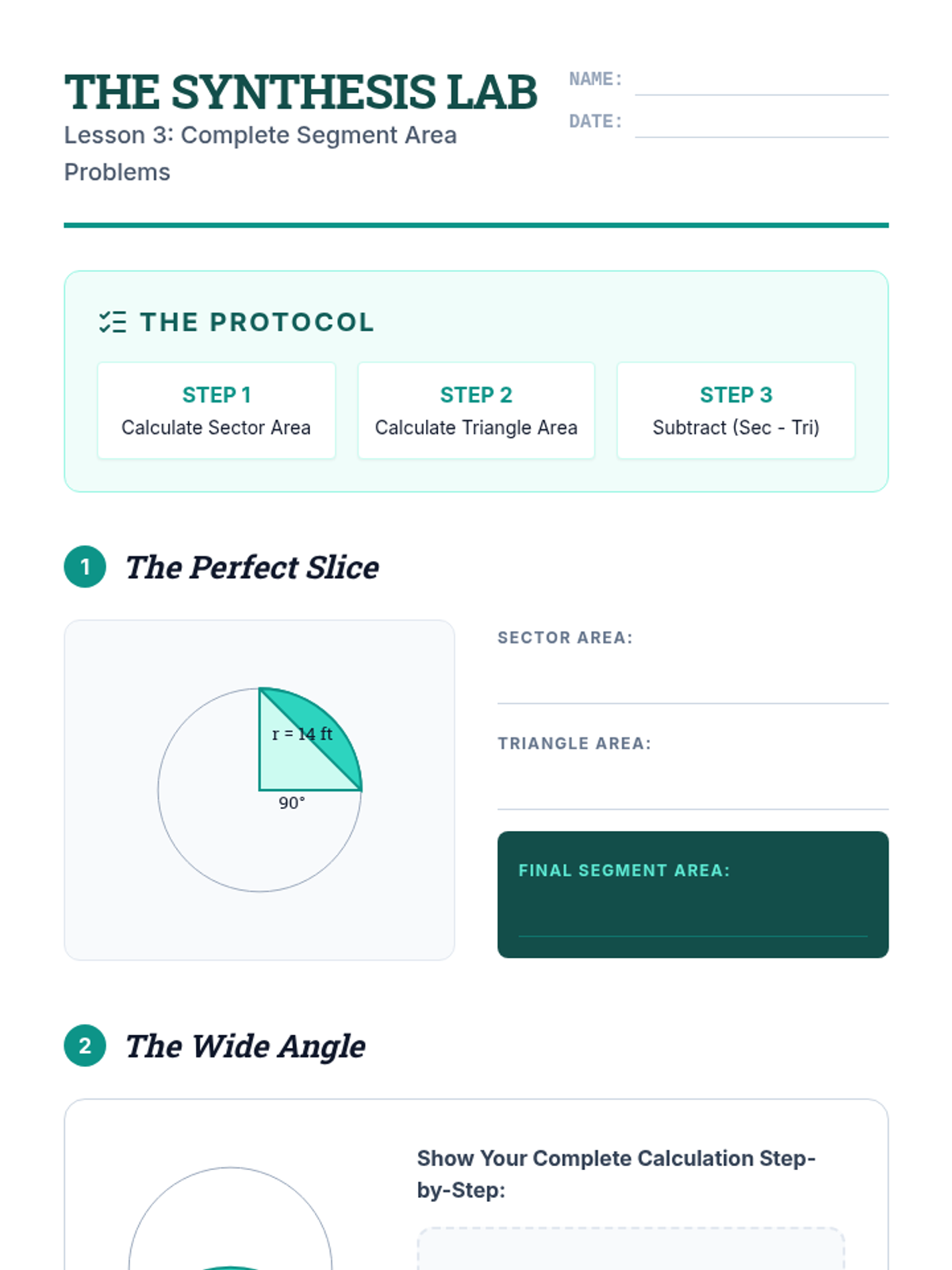The image size is (952, 1270).
Task: Click The Perfect Slice heading
Action: click(x=252, y=568)
